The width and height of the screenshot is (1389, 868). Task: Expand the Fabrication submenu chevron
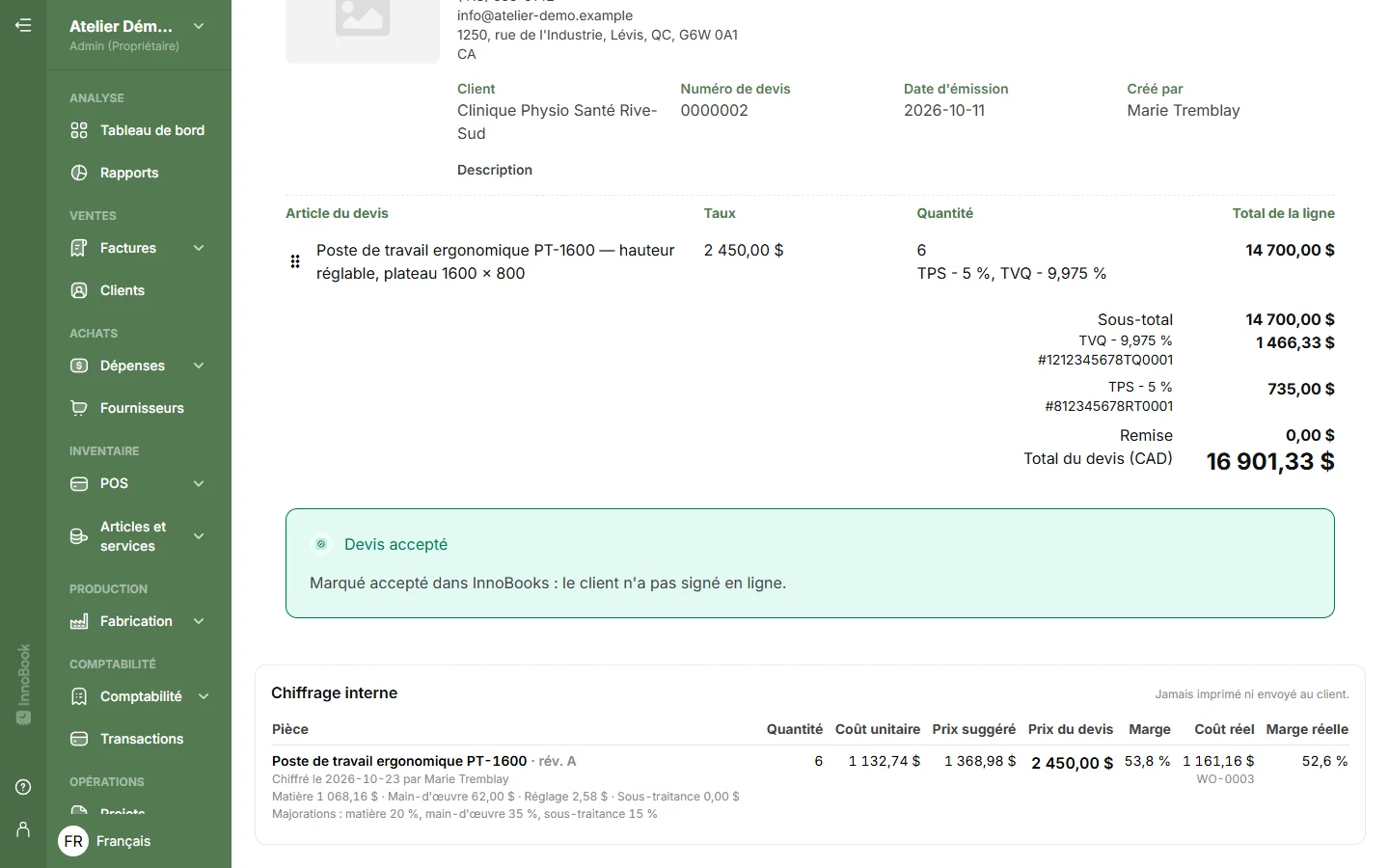click(199, 621)
